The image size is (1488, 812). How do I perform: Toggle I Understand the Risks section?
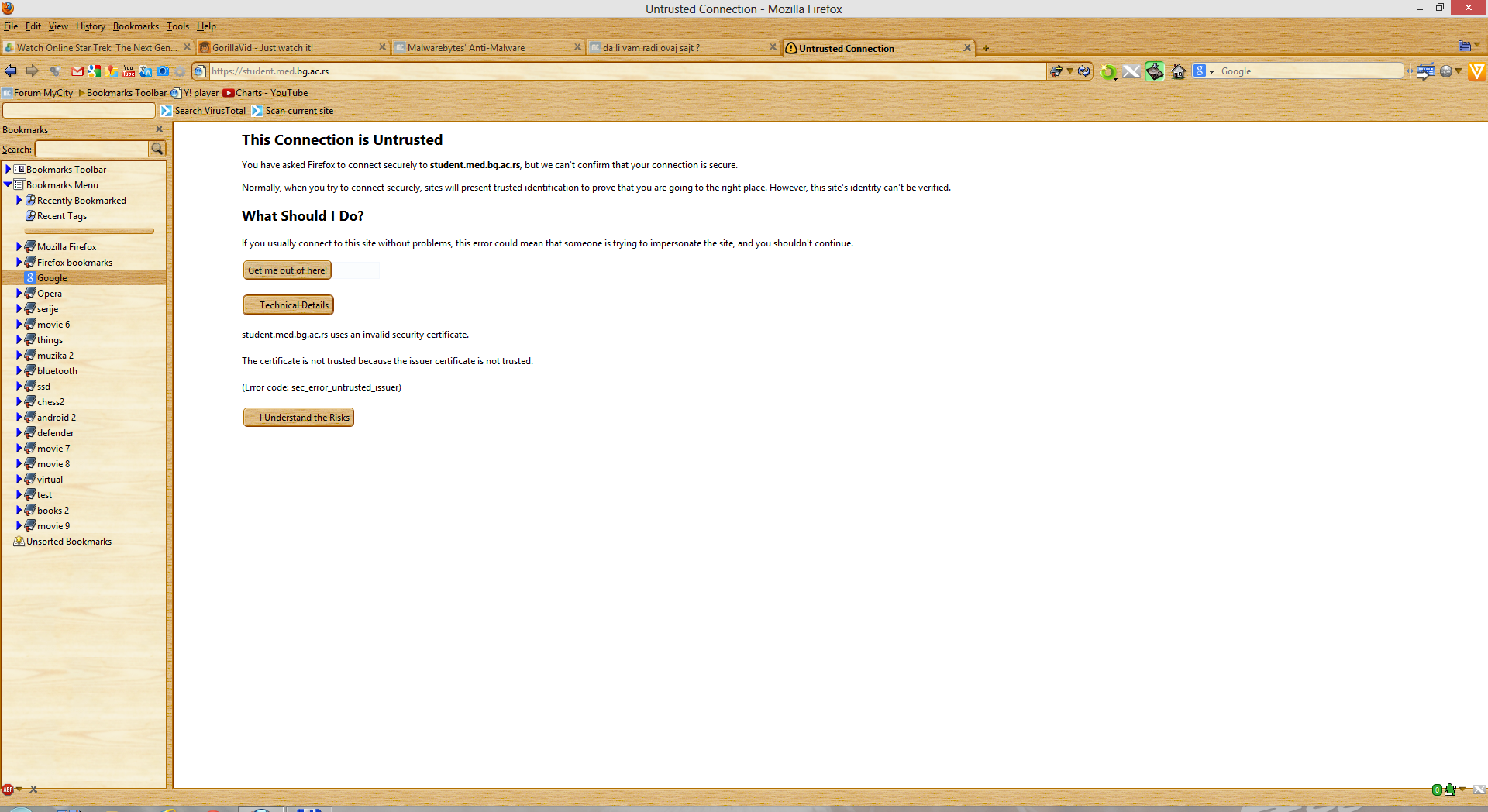pyautogui.click(x=299, y=418)
